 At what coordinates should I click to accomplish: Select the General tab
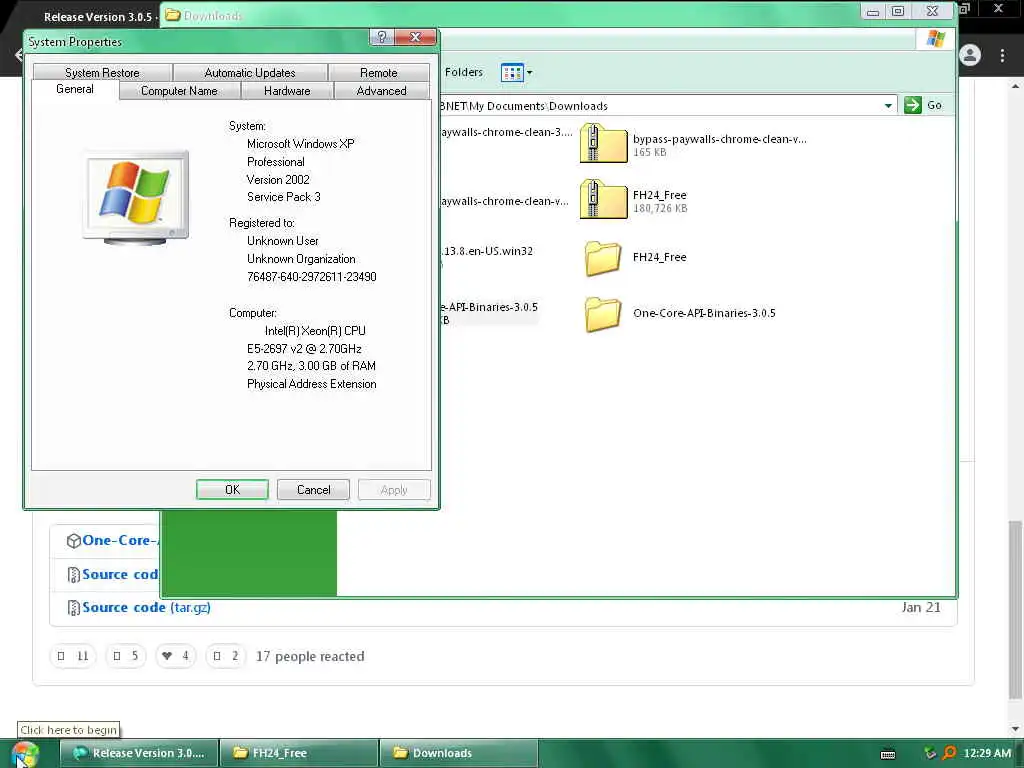pos(74,89)
